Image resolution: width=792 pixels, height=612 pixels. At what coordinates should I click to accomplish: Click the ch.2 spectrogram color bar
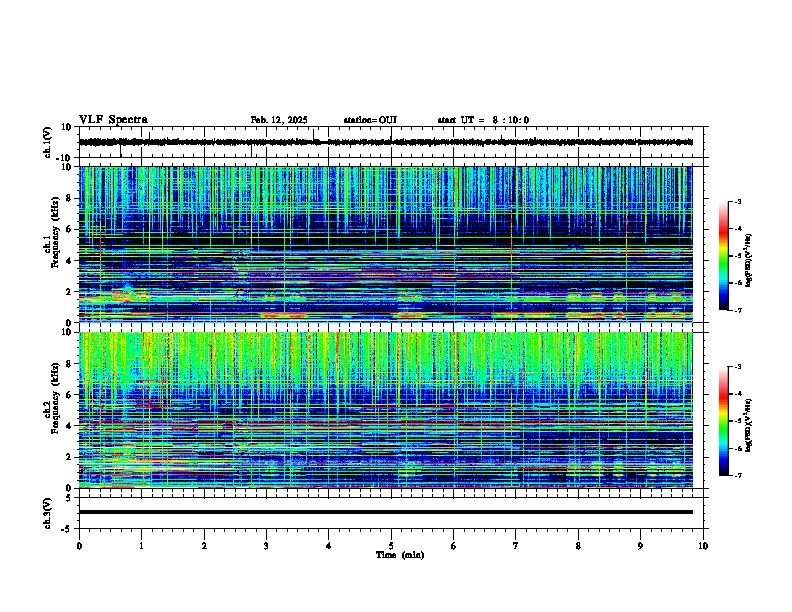(x=724, y=421)
